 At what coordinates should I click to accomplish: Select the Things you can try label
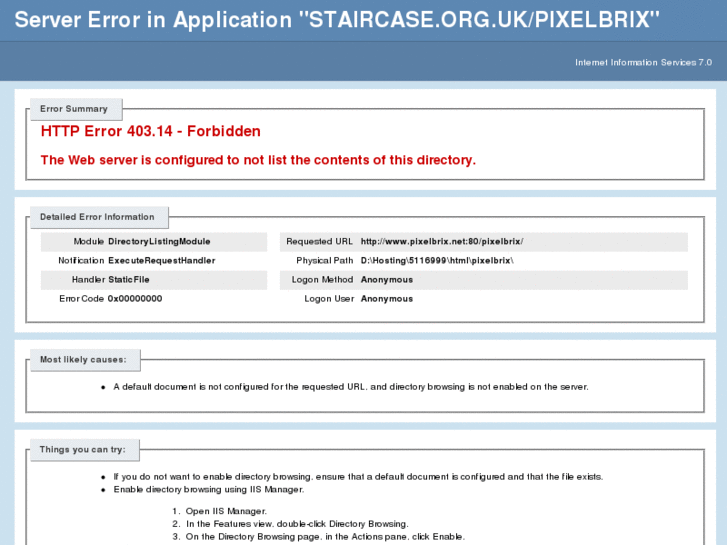pos(83,449)
